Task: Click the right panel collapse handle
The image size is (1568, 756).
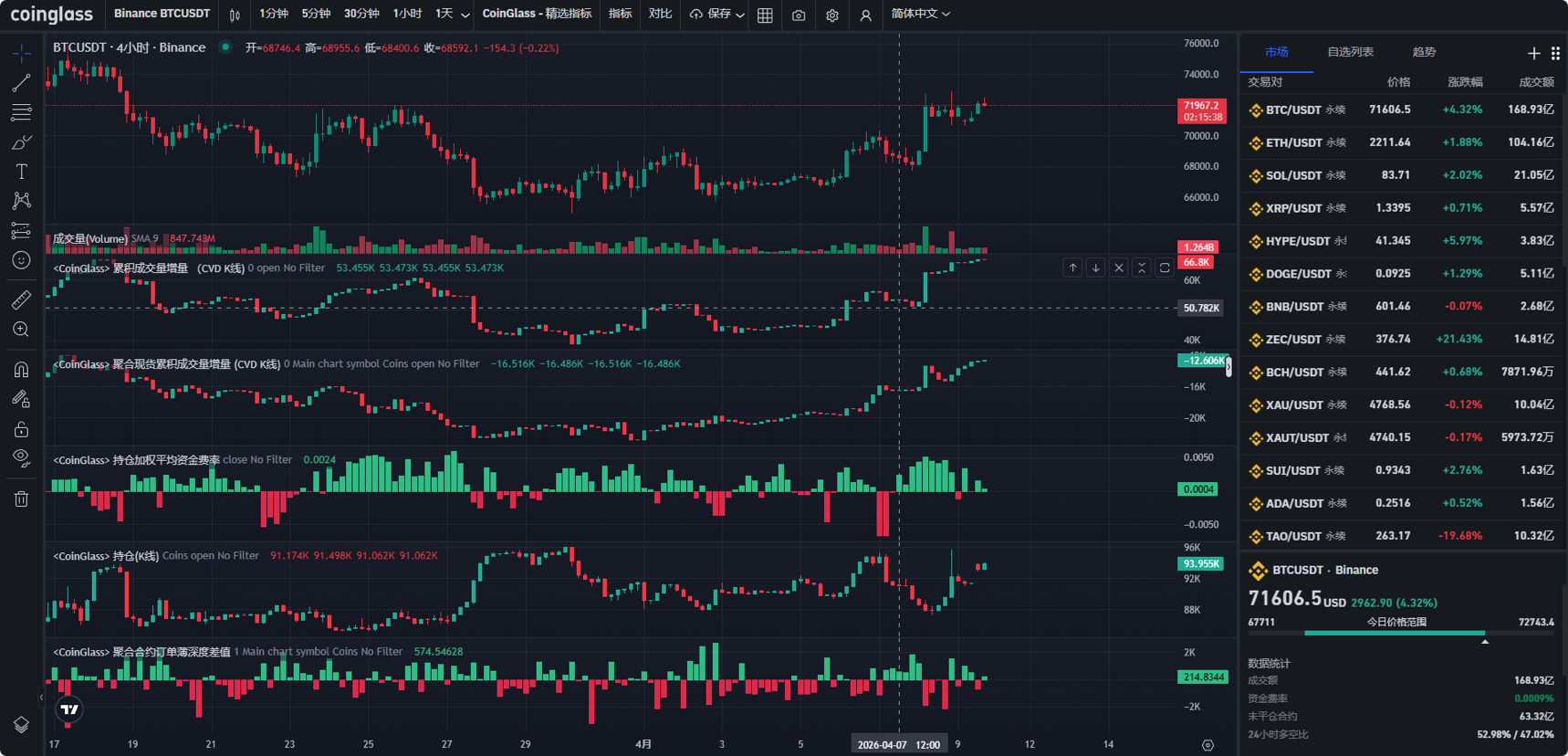Action: point(1228,367)
